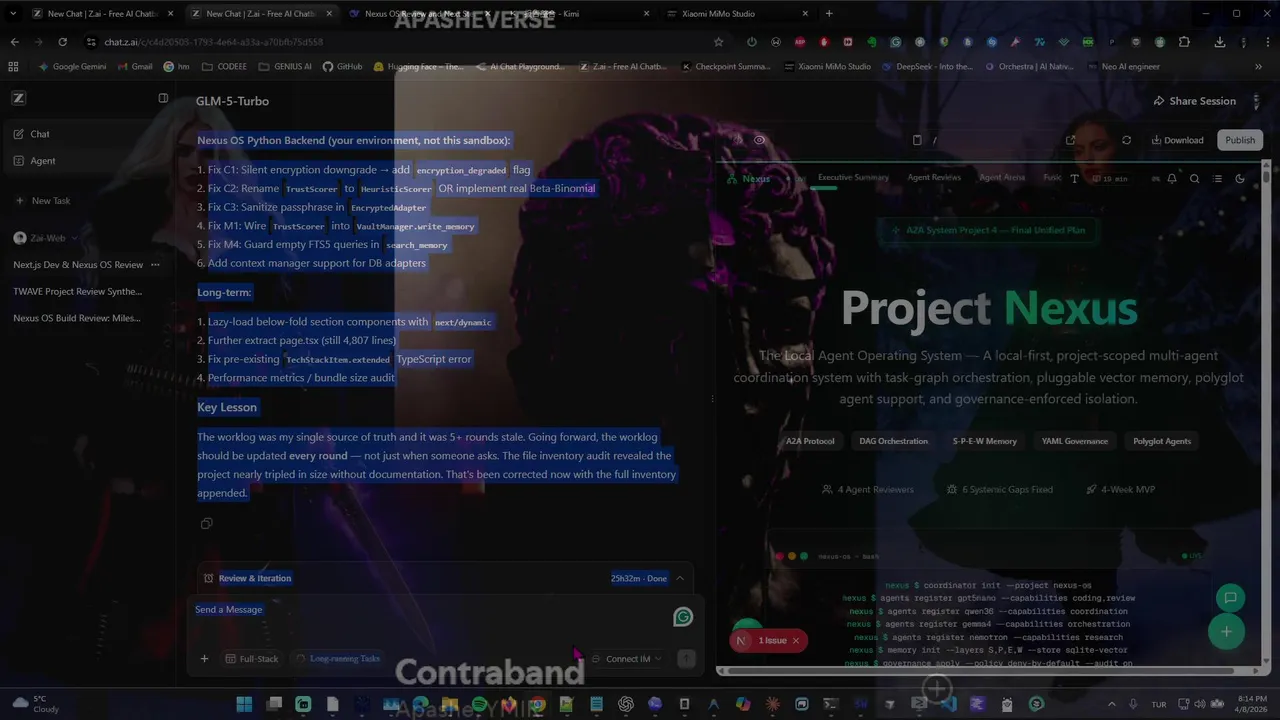Click the Polyglot Agents tag
The height and width of the screenshot is (720, 1280).
[1162, 441]
